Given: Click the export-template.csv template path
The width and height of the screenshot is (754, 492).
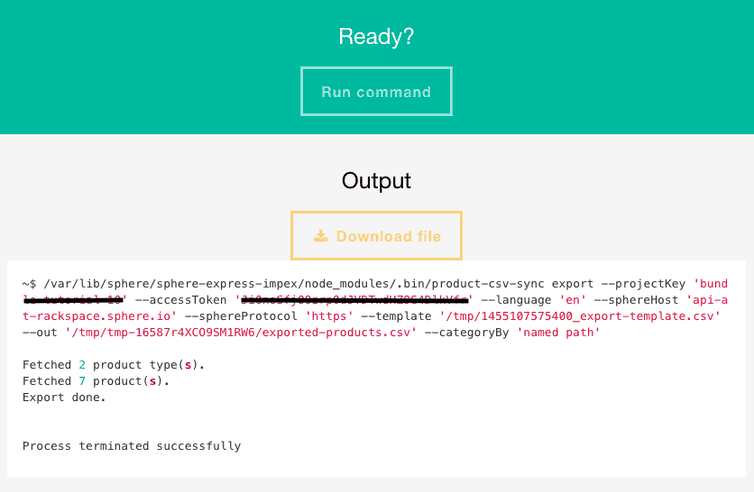Looking at the screenshot, I should point(579,316).
